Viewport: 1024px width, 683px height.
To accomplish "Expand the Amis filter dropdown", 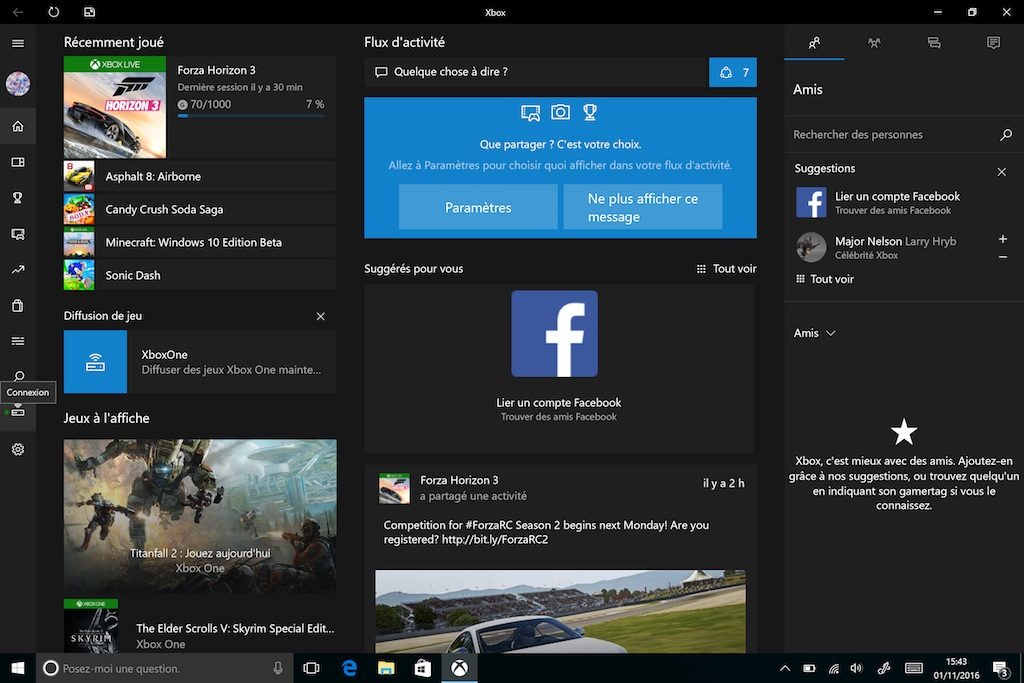I will click(814, 333).
